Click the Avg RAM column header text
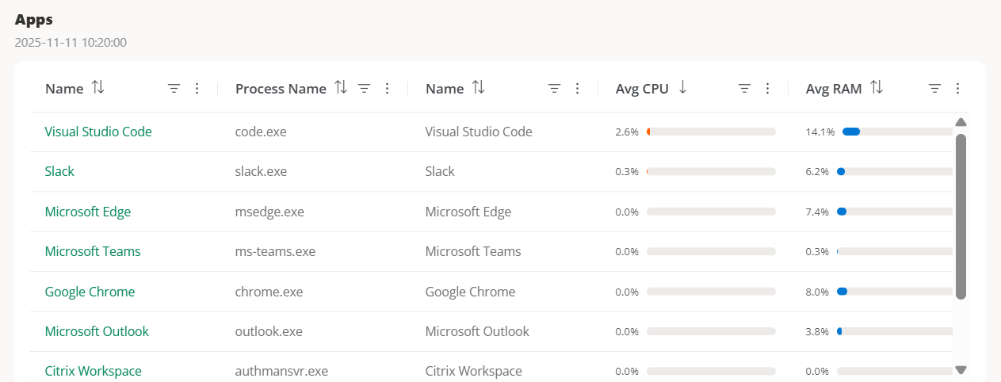1001x382 pixels. click(x=834, y=89)
